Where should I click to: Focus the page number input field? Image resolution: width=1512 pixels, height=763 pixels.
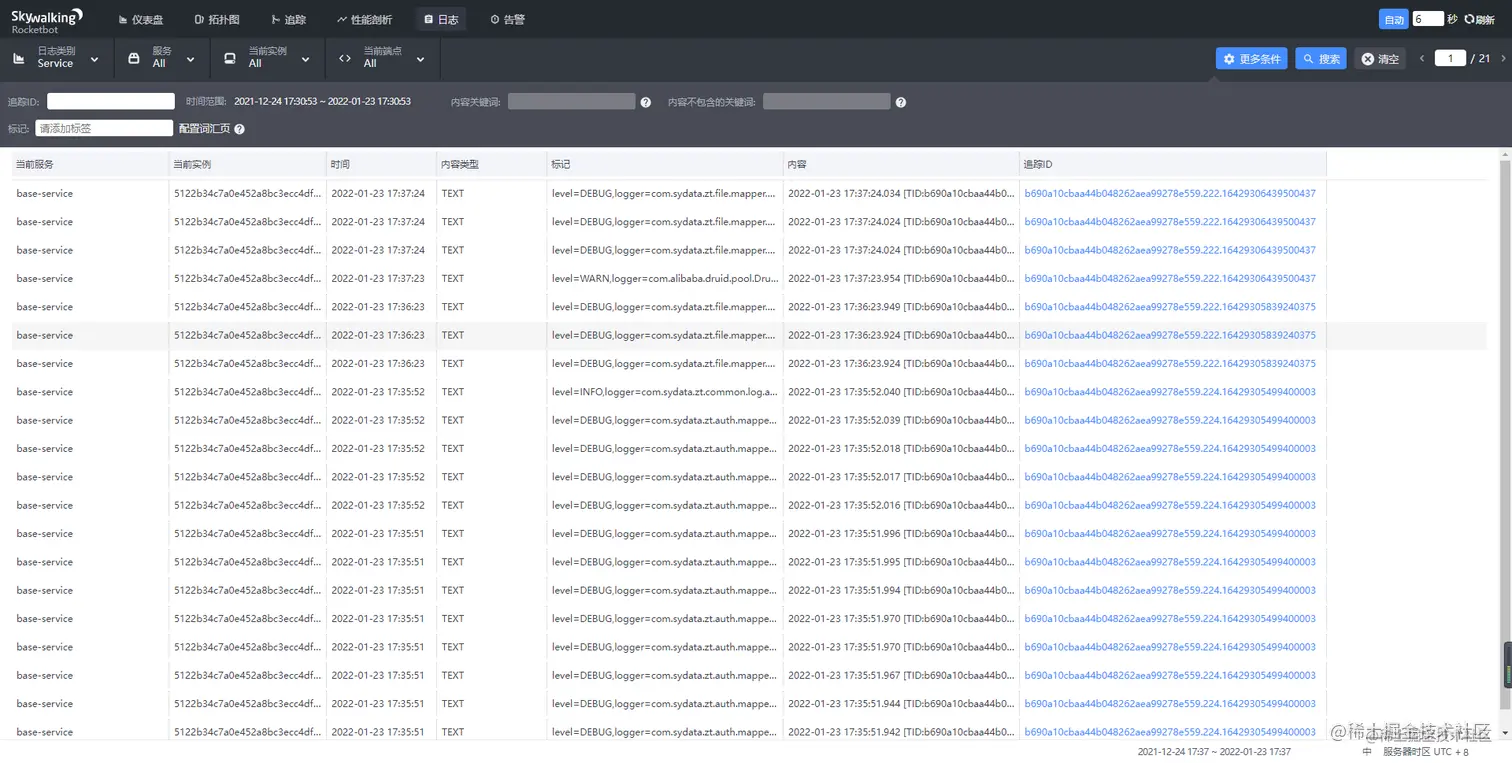coord(1450,59)
